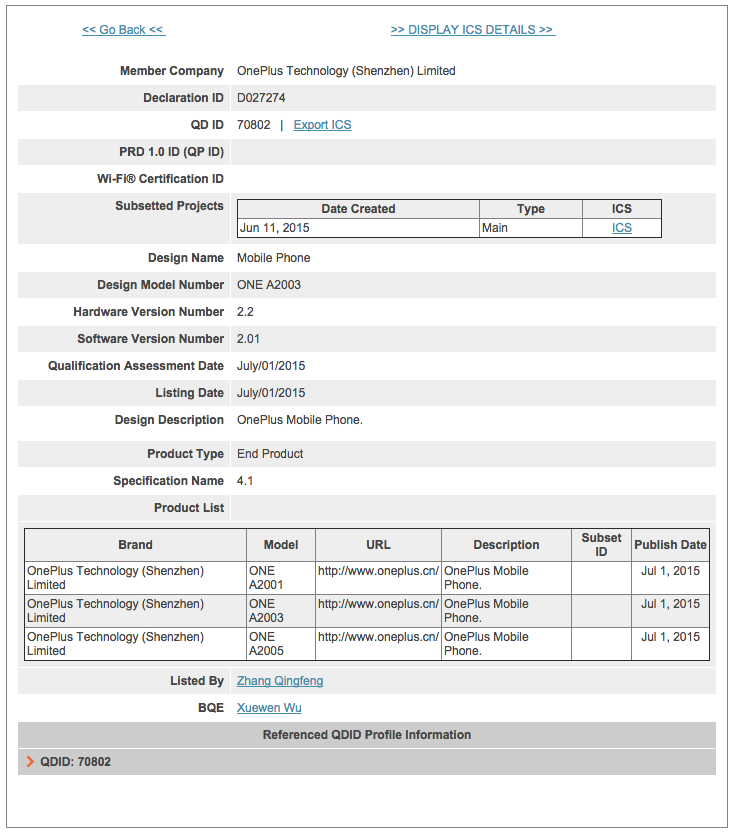Click the ONE A2001 model cell
The width and height of the screenshot is (737, 834).
pos(281,578)
